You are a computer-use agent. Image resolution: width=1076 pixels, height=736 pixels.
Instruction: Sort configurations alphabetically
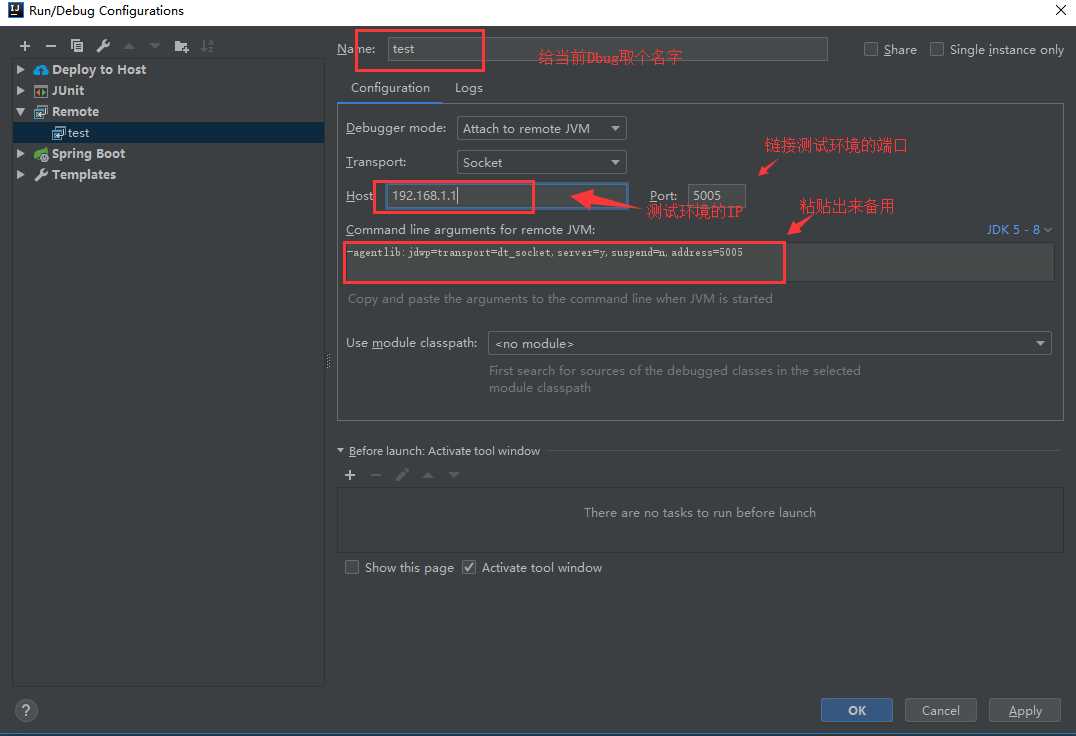[x=207, y=46]
